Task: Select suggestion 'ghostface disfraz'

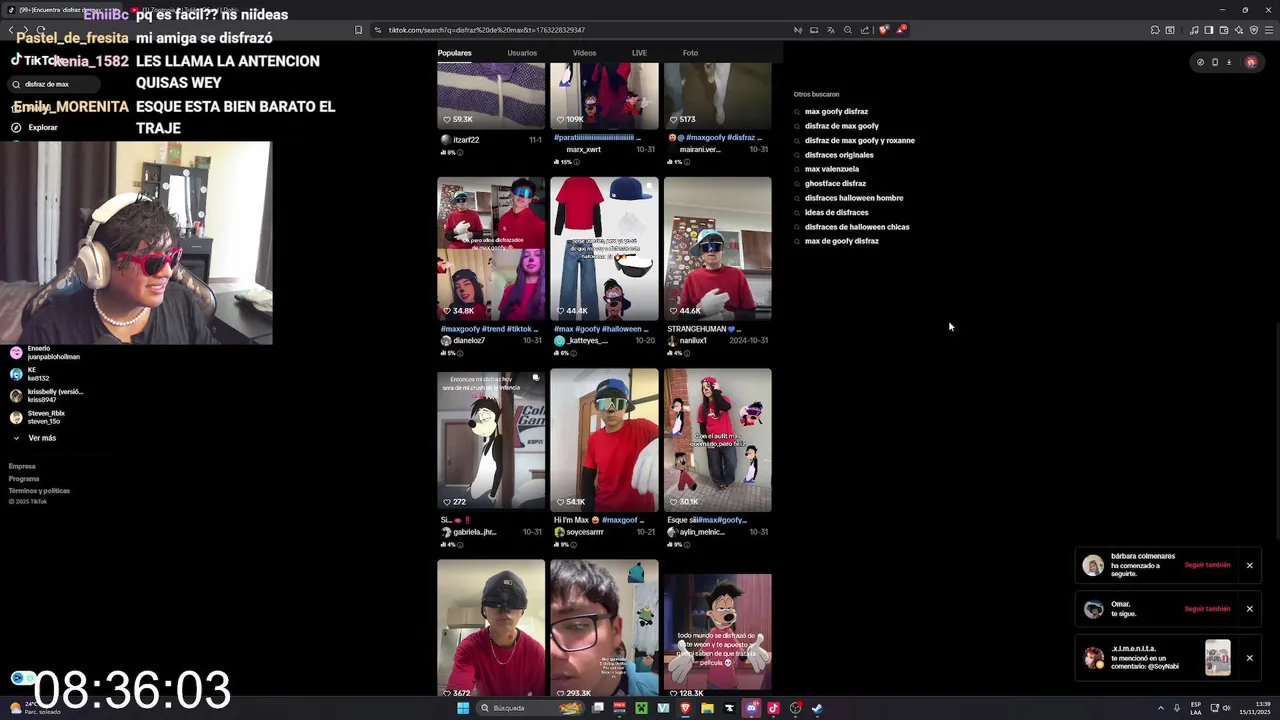Action: point(835,184)
